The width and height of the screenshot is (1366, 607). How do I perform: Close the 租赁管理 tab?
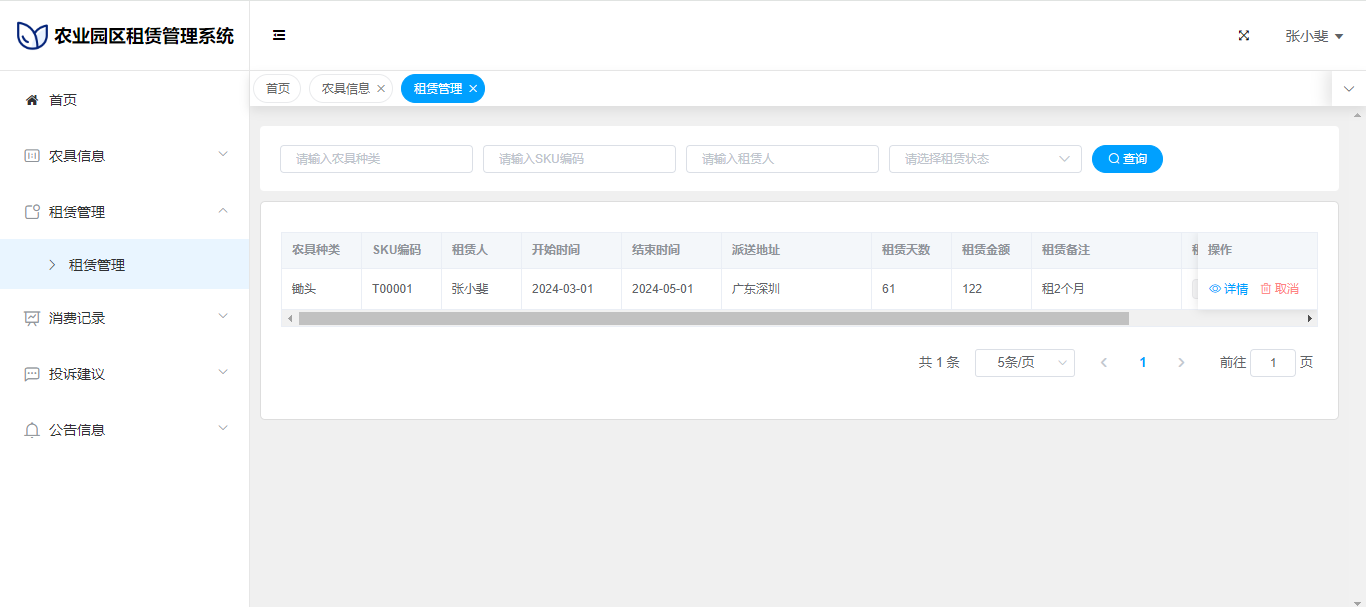click(473, 89)
